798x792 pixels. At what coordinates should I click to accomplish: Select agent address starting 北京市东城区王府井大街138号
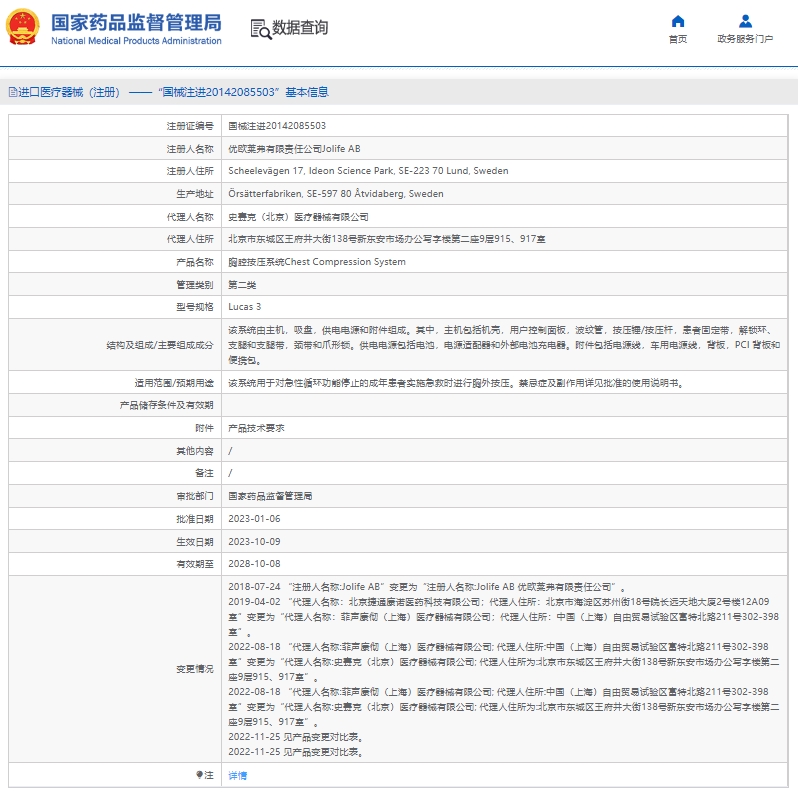(387, 239)
